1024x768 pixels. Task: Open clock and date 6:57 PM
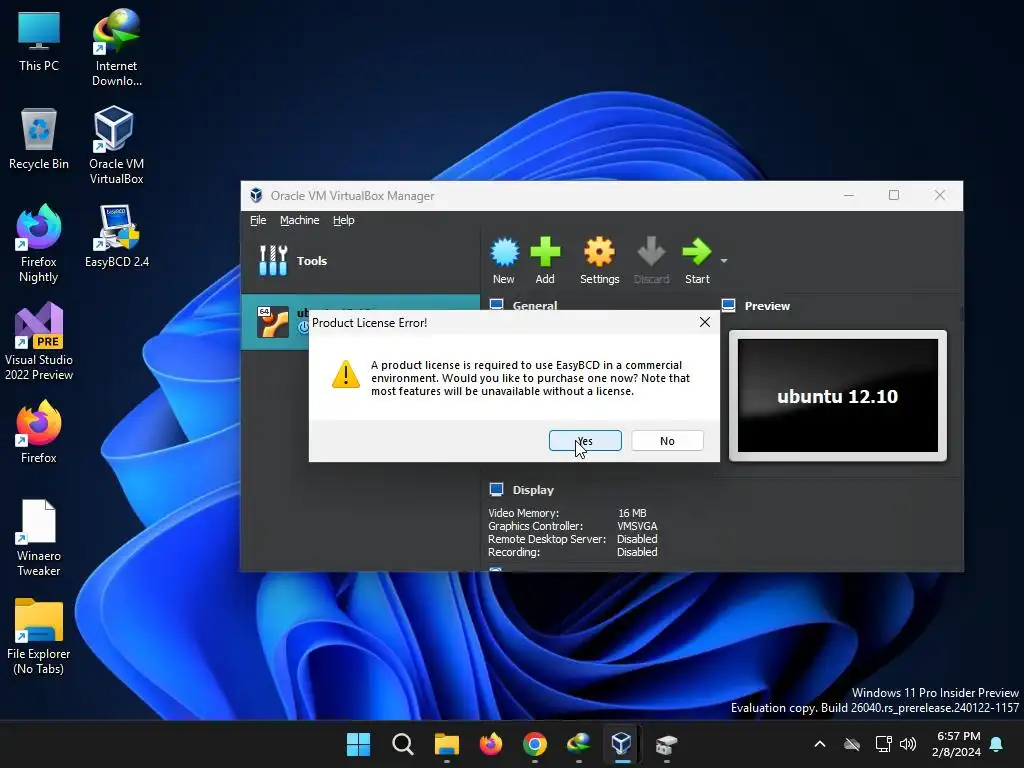pyautogui.click(x=956, y=744)
